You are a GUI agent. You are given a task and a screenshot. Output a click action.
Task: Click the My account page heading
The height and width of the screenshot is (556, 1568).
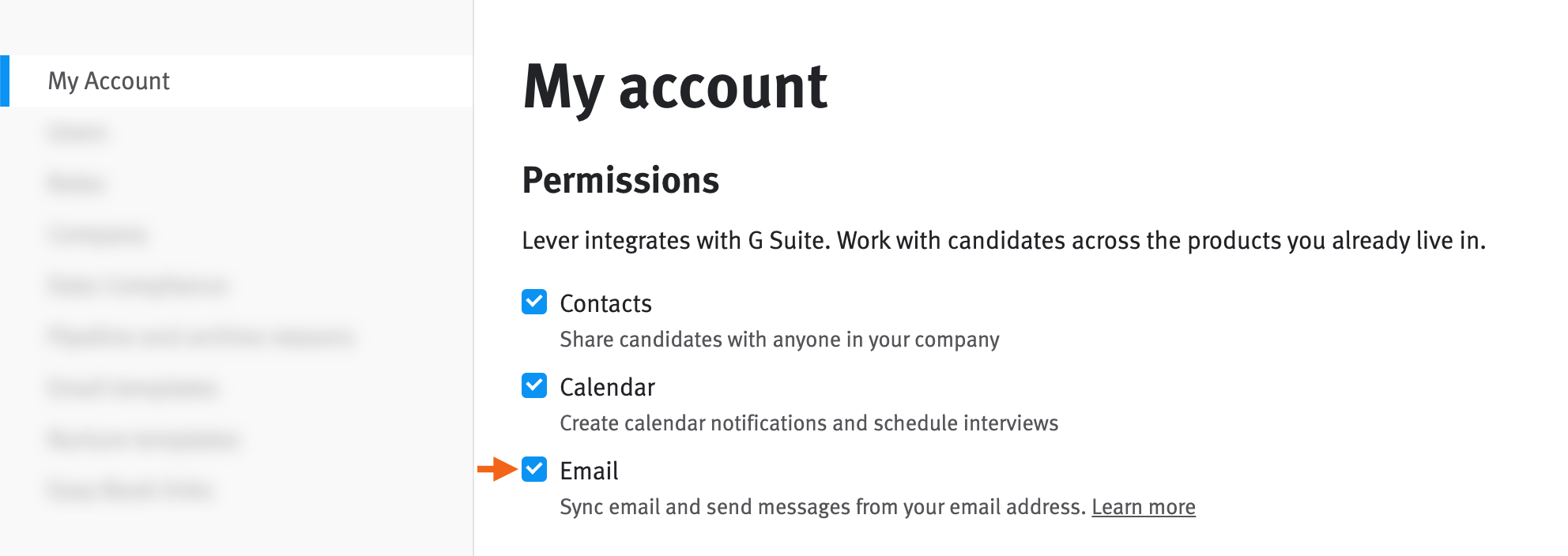pyautogui.click(x=677, y=87)
